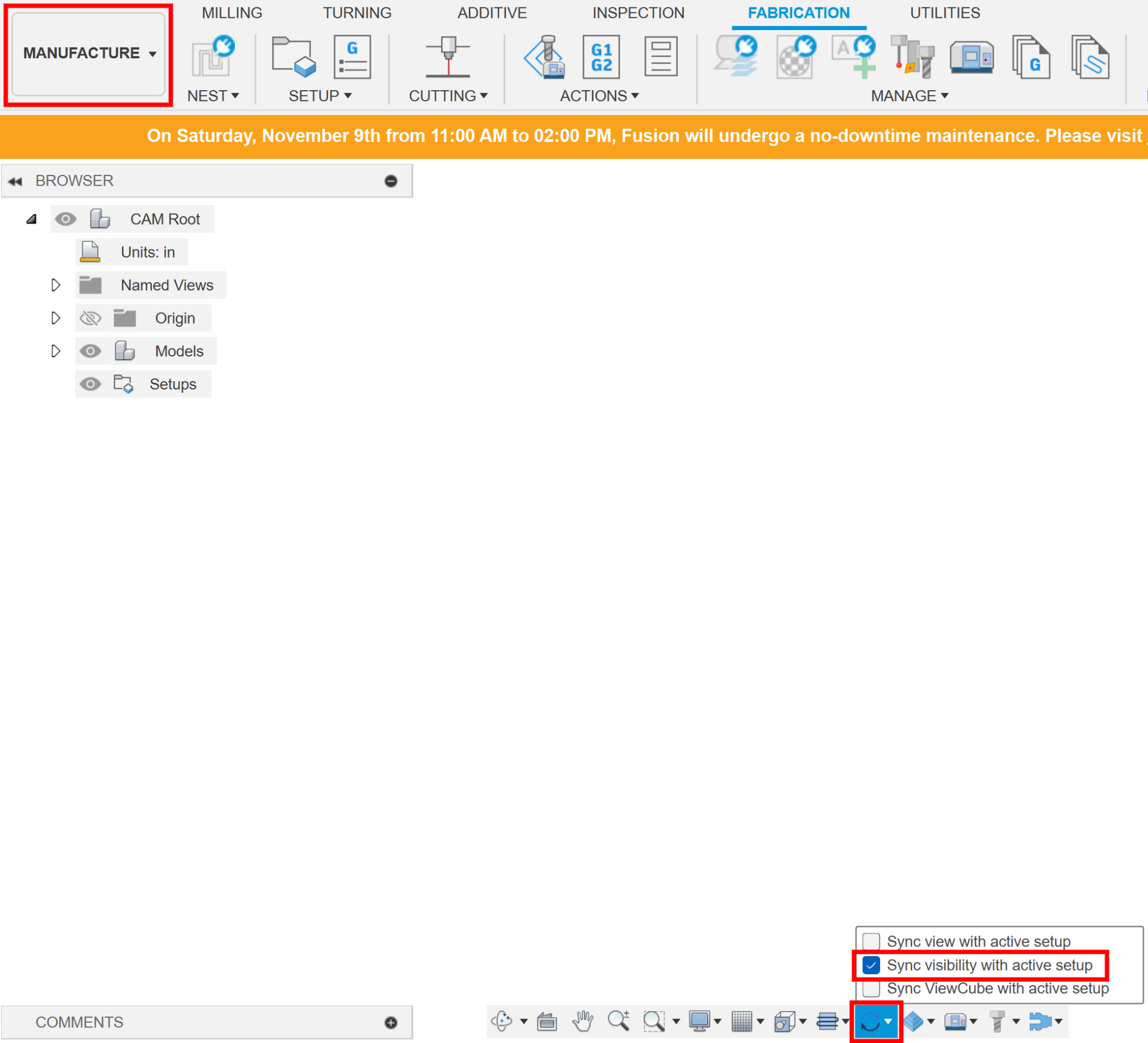Select the Setups item in browser
This screenshot has width=1148, height=1043.
pos(173,384)
